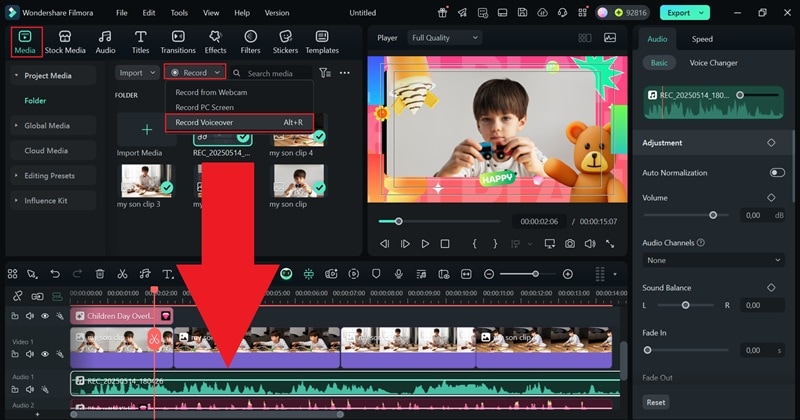This screenshot has width=800, height=420.
Task: Choose Record PC Screen option
Action: point(205,107)
